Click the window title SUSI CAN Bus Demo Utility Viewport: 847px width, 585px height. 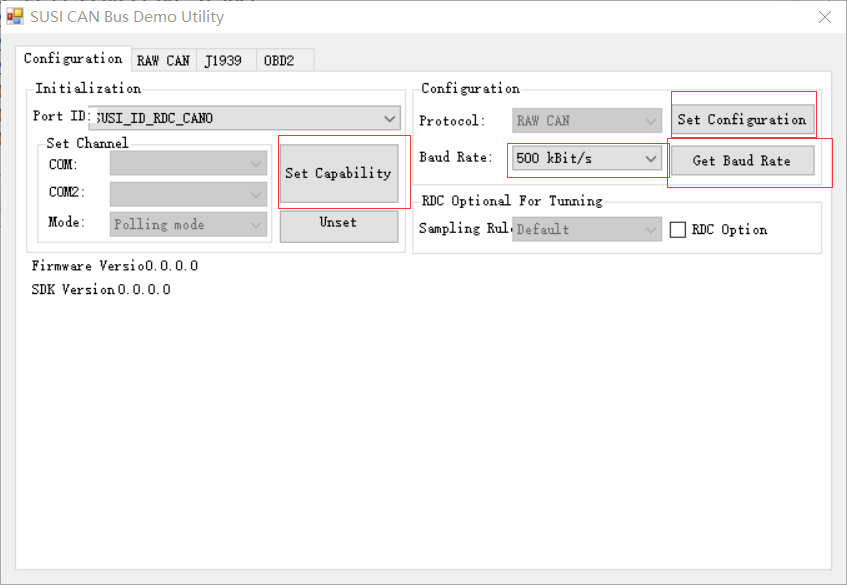pyautogui.click(x=127, y=17)
